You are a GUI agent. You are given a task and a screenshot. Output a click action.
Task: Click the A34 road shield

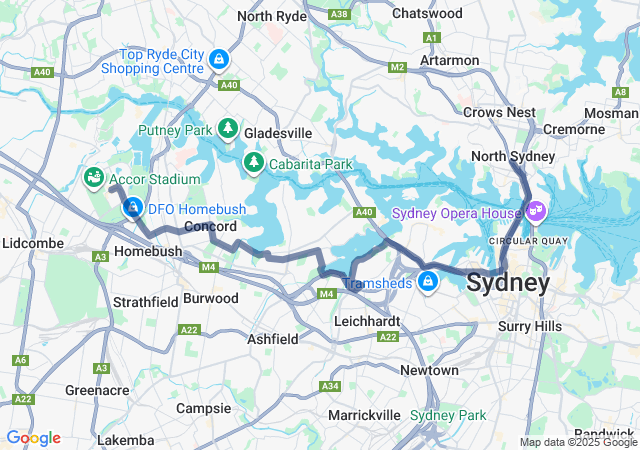[330, 386]
